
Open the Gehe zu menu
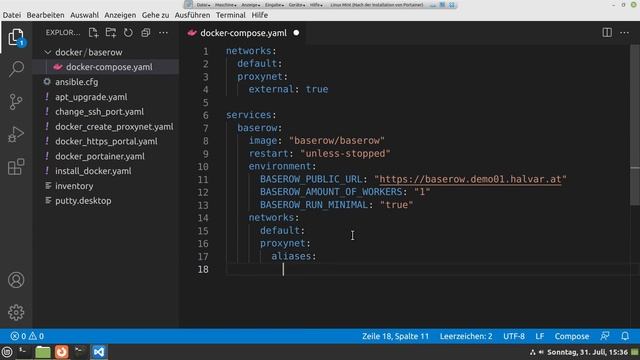[x=156, y=15]
